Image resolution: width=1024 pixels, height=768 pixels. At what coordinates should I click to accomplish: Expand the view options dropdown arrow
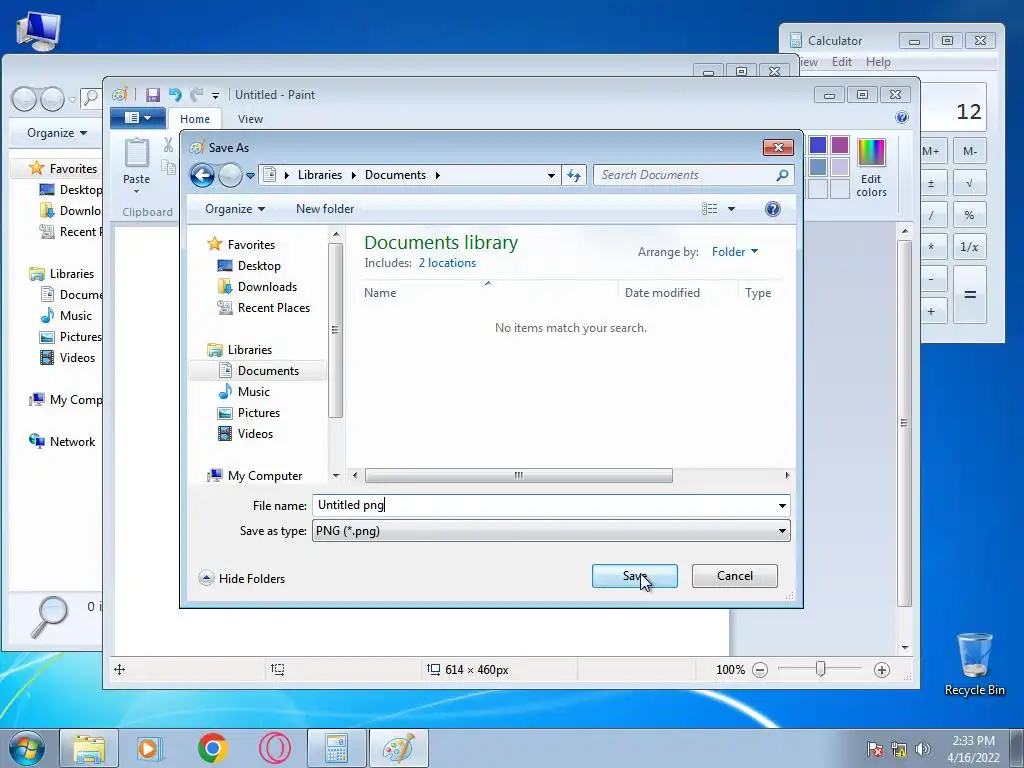(x=731, y=209)
